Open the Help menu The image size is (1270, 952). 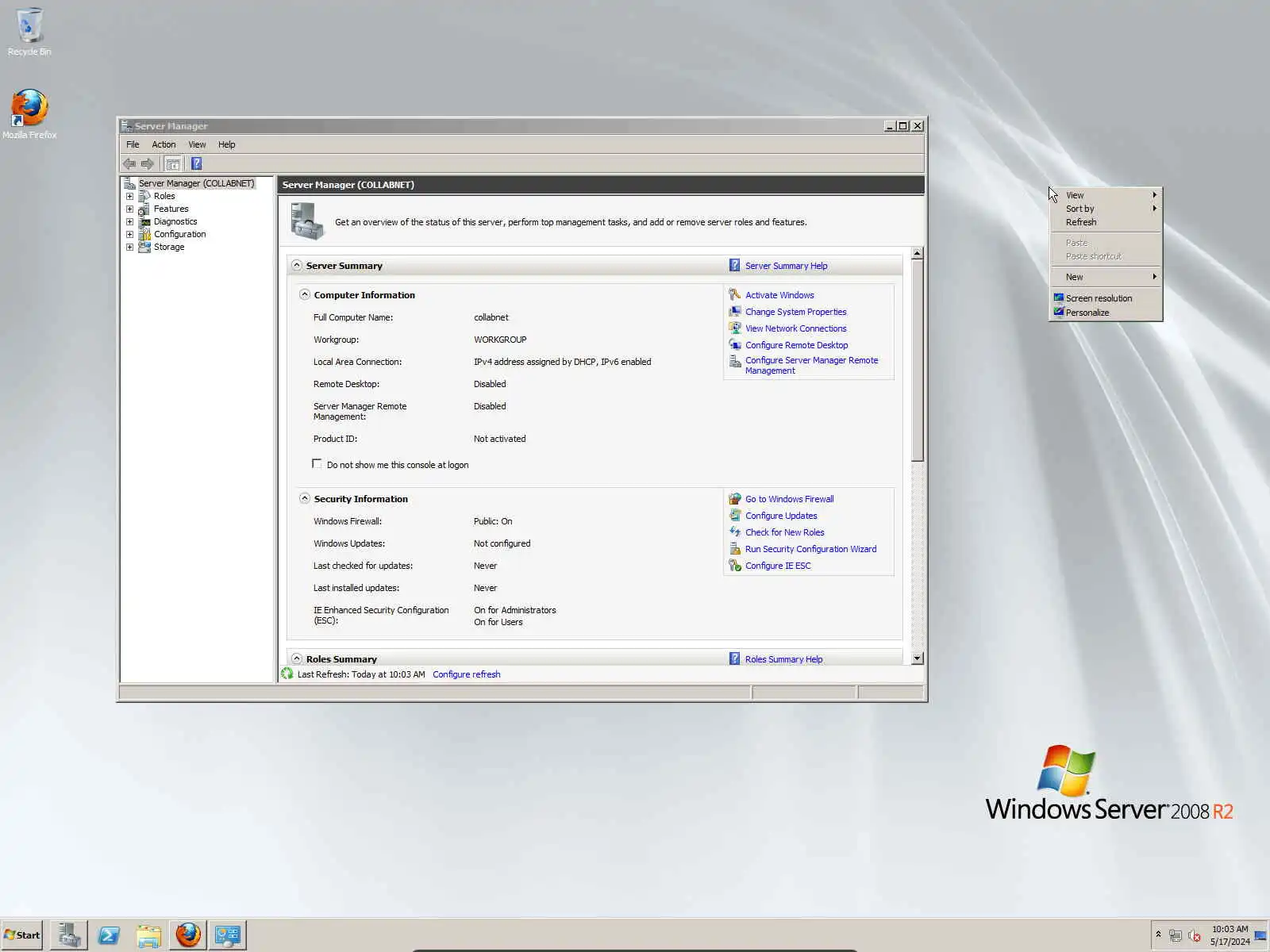[x=227, y=144]
